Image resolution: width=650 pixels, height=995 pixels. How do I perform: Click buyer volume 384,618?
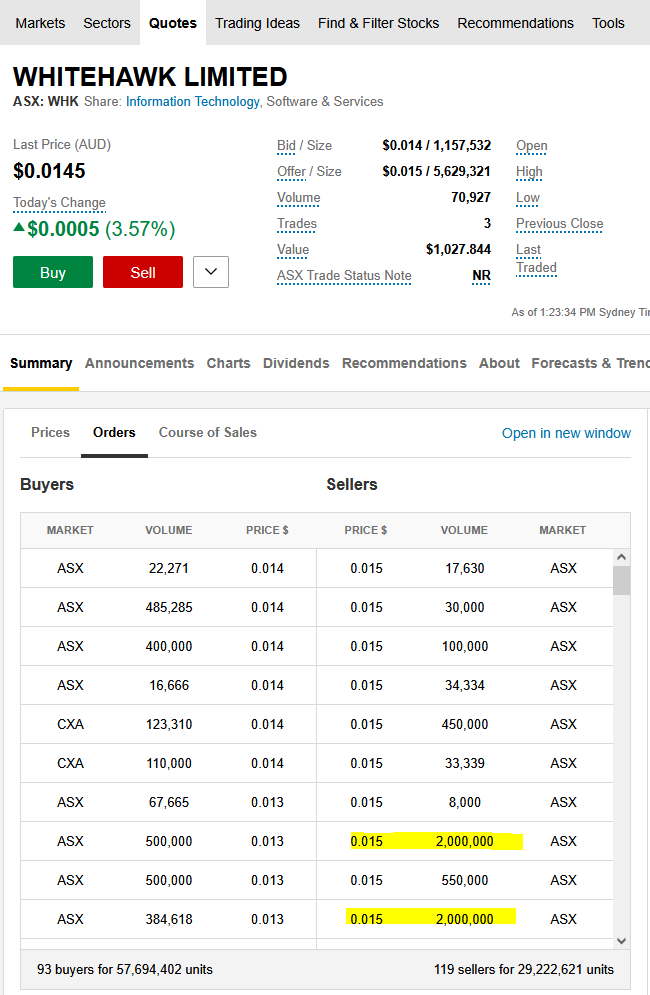tap(169, 919)
